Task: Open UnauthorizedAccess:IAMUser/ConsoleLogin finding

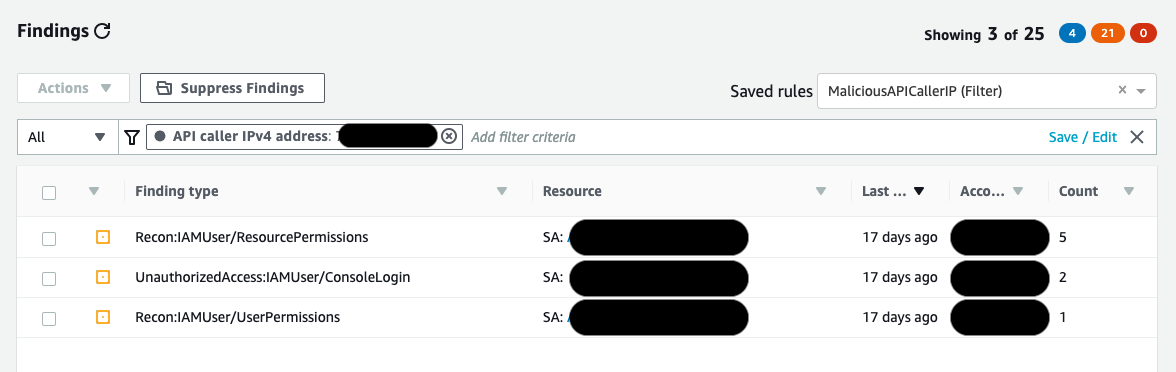Action: [273, 278]
